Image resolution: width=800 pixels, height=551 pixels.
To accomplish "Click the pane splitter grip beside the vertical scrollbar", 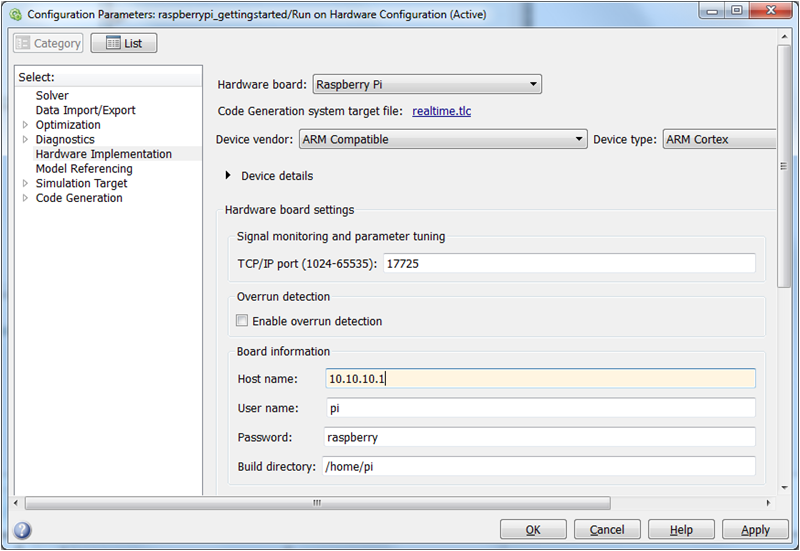I will (784, 166).
